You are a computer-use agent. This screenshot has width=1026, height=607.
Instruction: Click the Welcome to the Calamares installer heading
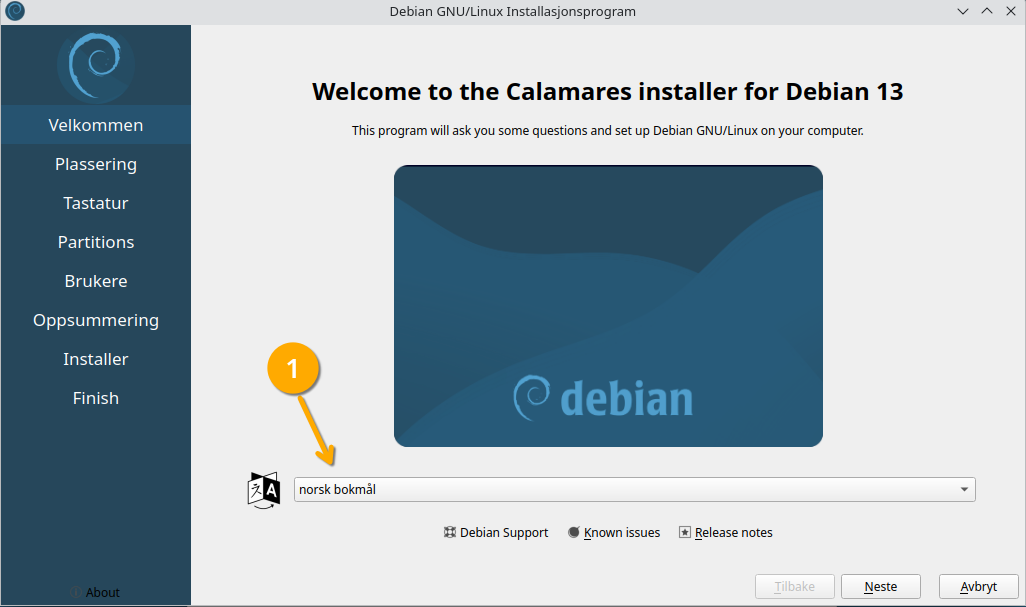tap(608, 92)
